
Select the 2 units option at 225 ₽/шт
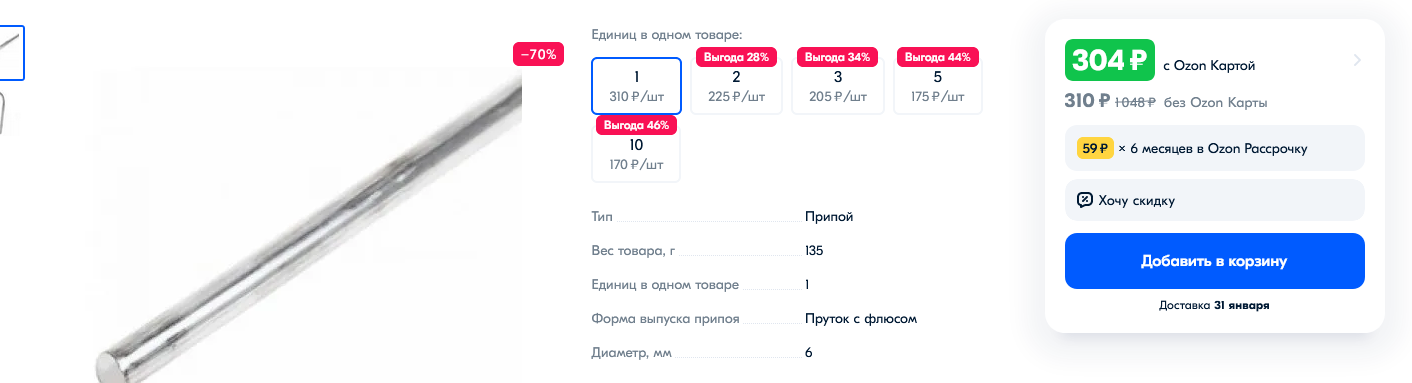(x=736, y=86)
